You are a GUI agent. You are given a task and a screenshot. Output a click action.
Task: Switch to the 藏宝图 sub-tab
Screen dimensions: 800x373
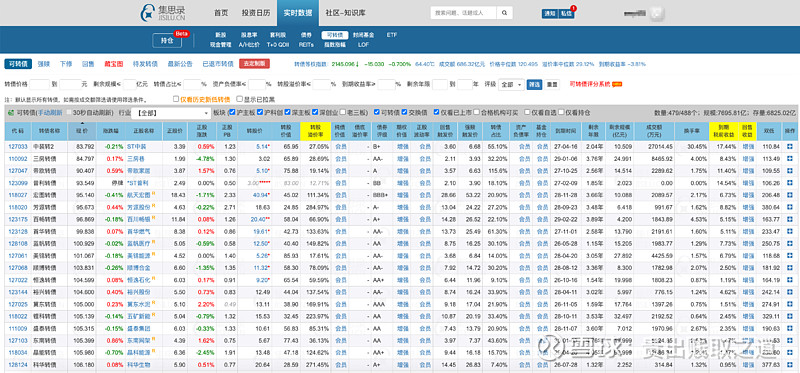point(114,64)
